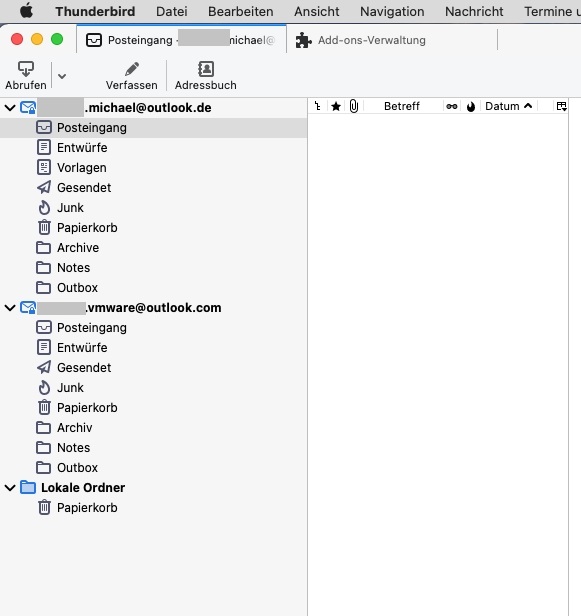This screenshot has height=616, width=581.
Task: Open the Navigation menu
Action: point(392,11)
